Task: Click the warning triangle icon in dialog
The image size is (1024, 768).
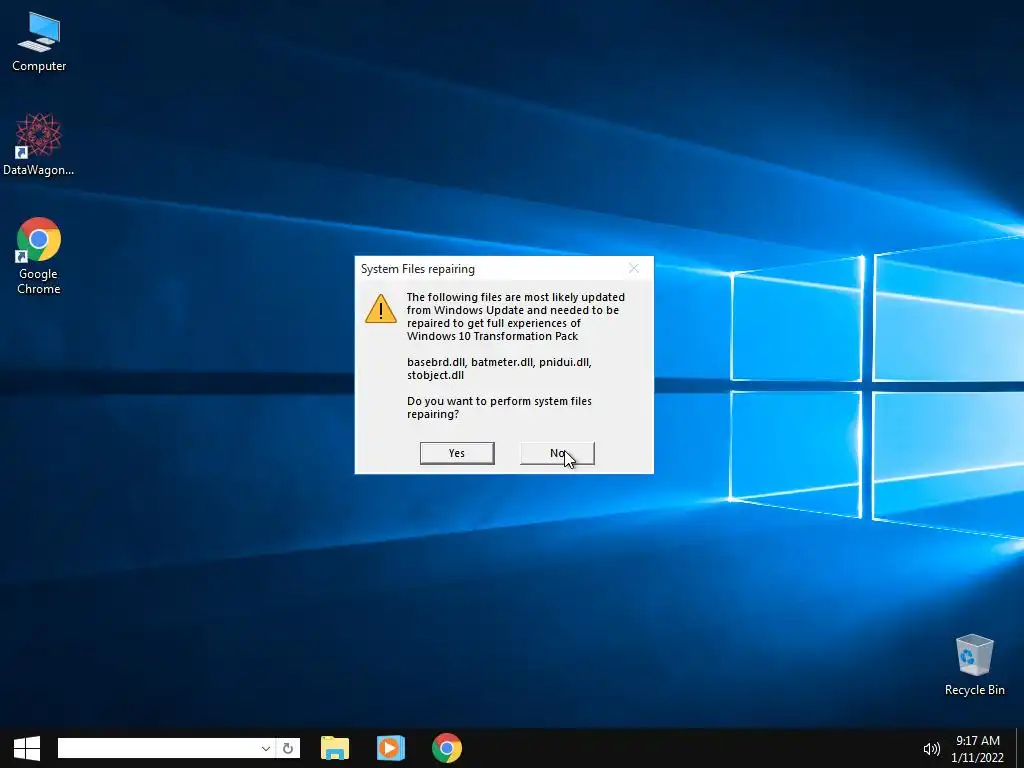Action: (381, 309)
